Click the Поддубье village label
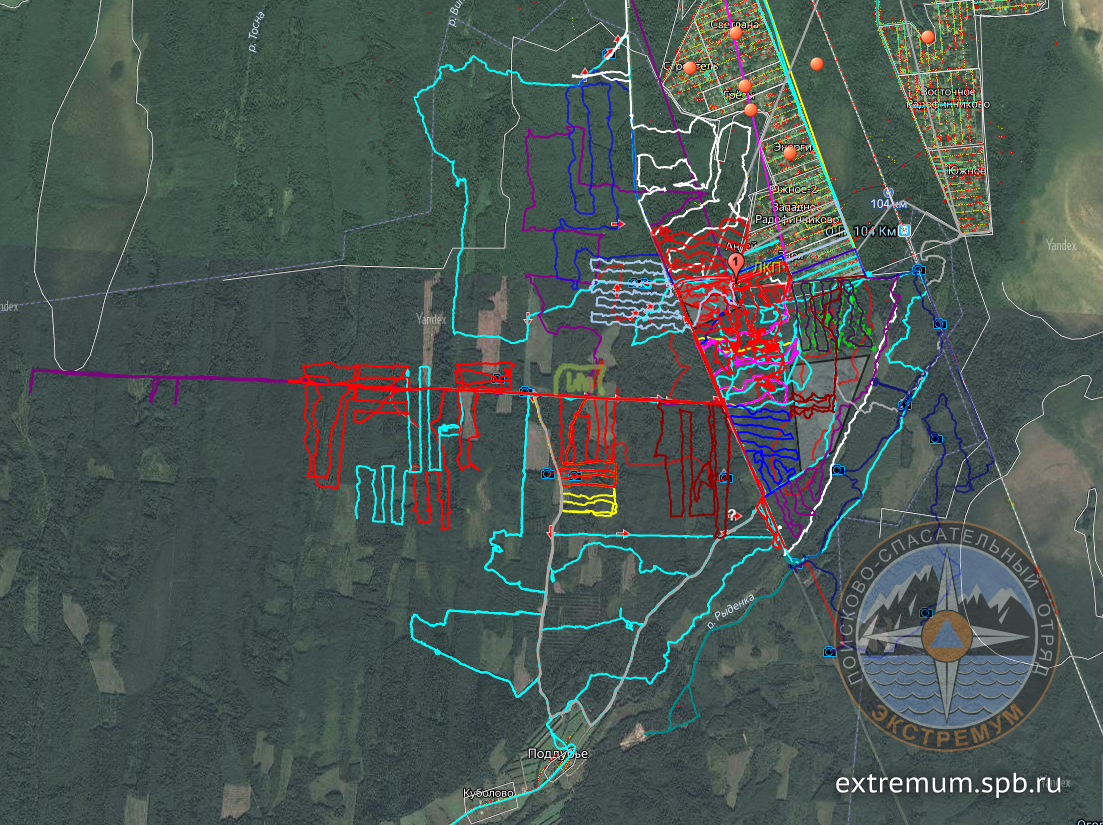Image resolution: width=1103 pixels, height=825 pixels. click(557, 753)
